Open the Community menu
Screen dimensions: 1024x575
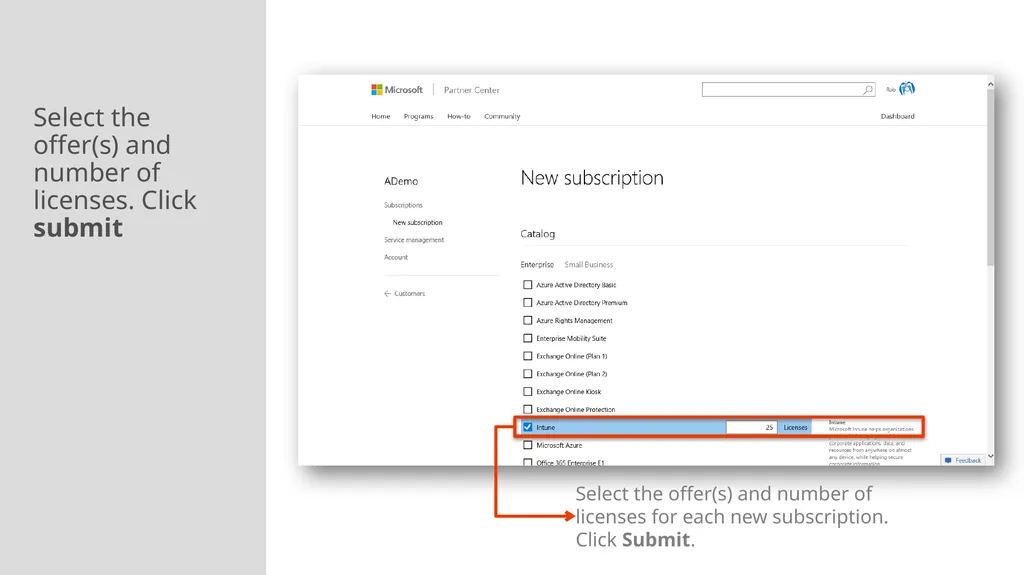(x=502, y=116)
